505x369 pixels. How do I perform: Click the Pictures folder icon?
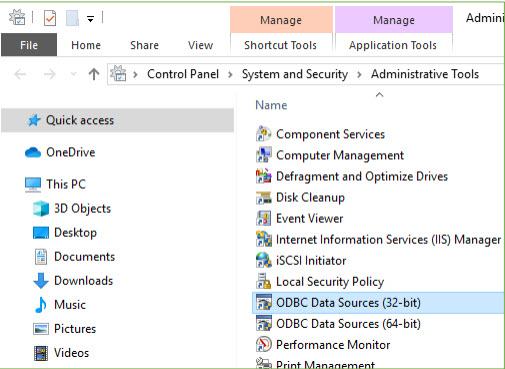[41, 329]
